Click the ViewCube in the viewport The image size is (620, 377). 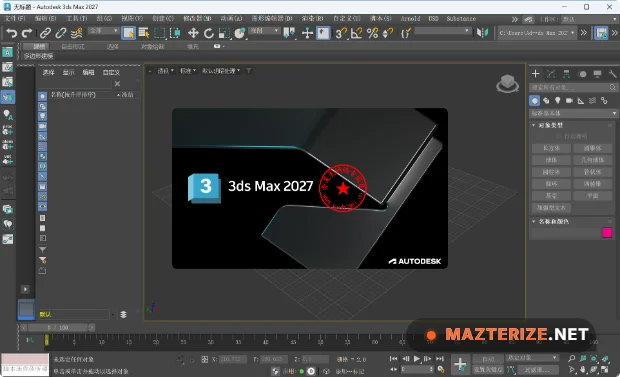coord(508,83)
